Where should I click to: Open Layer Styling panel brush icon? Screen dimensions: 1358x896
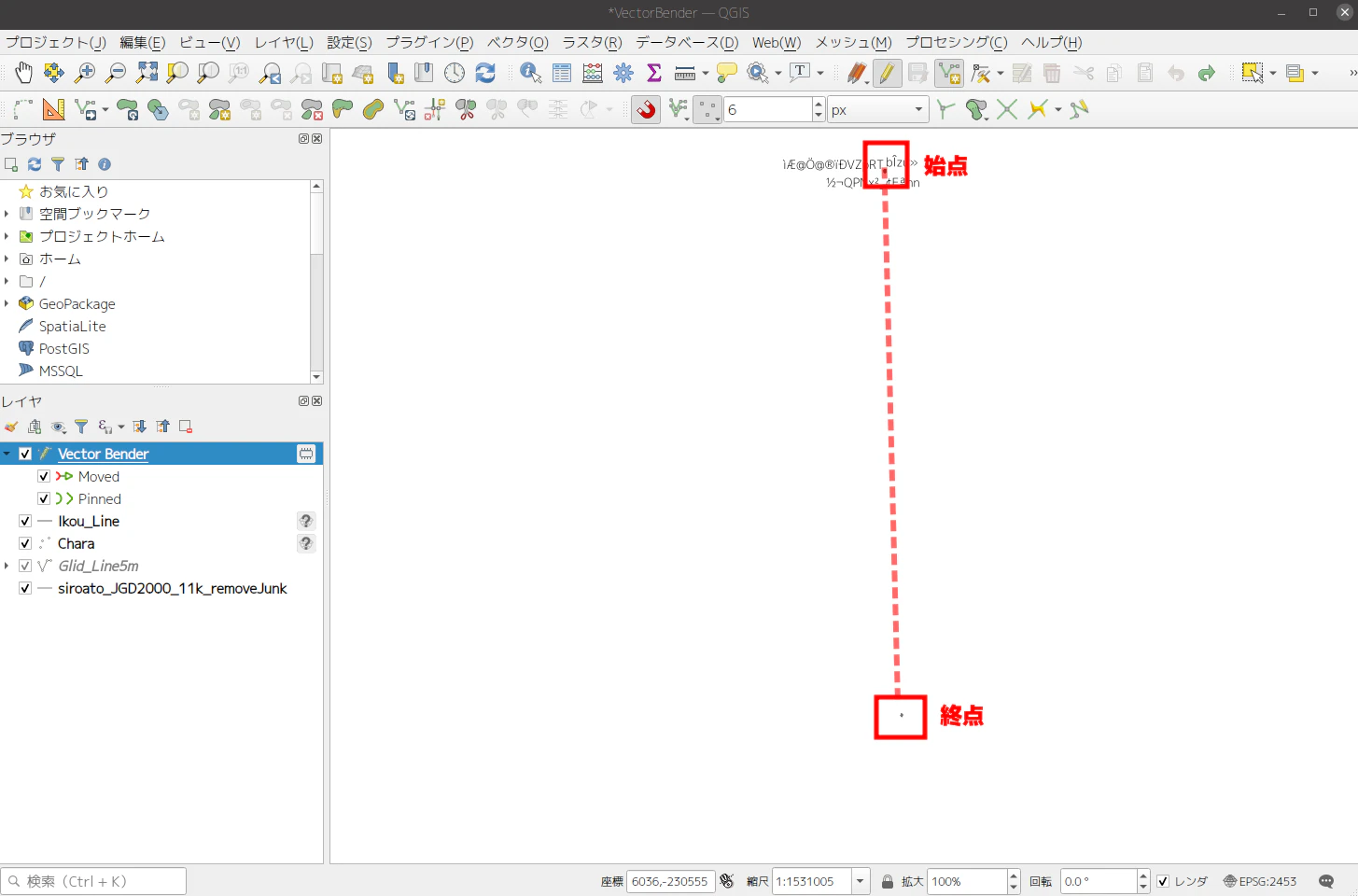coord(11,427)
